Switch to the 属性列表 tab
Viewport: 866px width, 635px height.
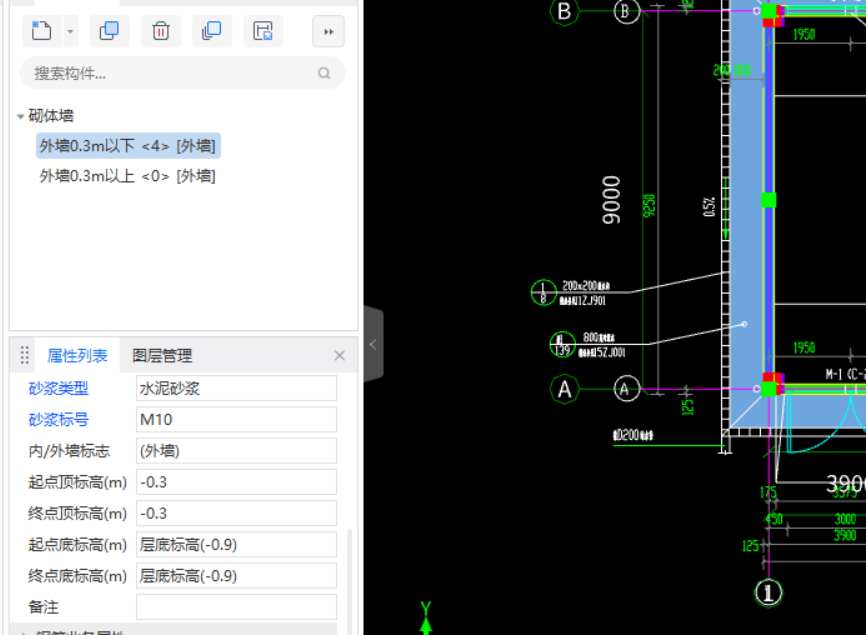tap(77, 356)
